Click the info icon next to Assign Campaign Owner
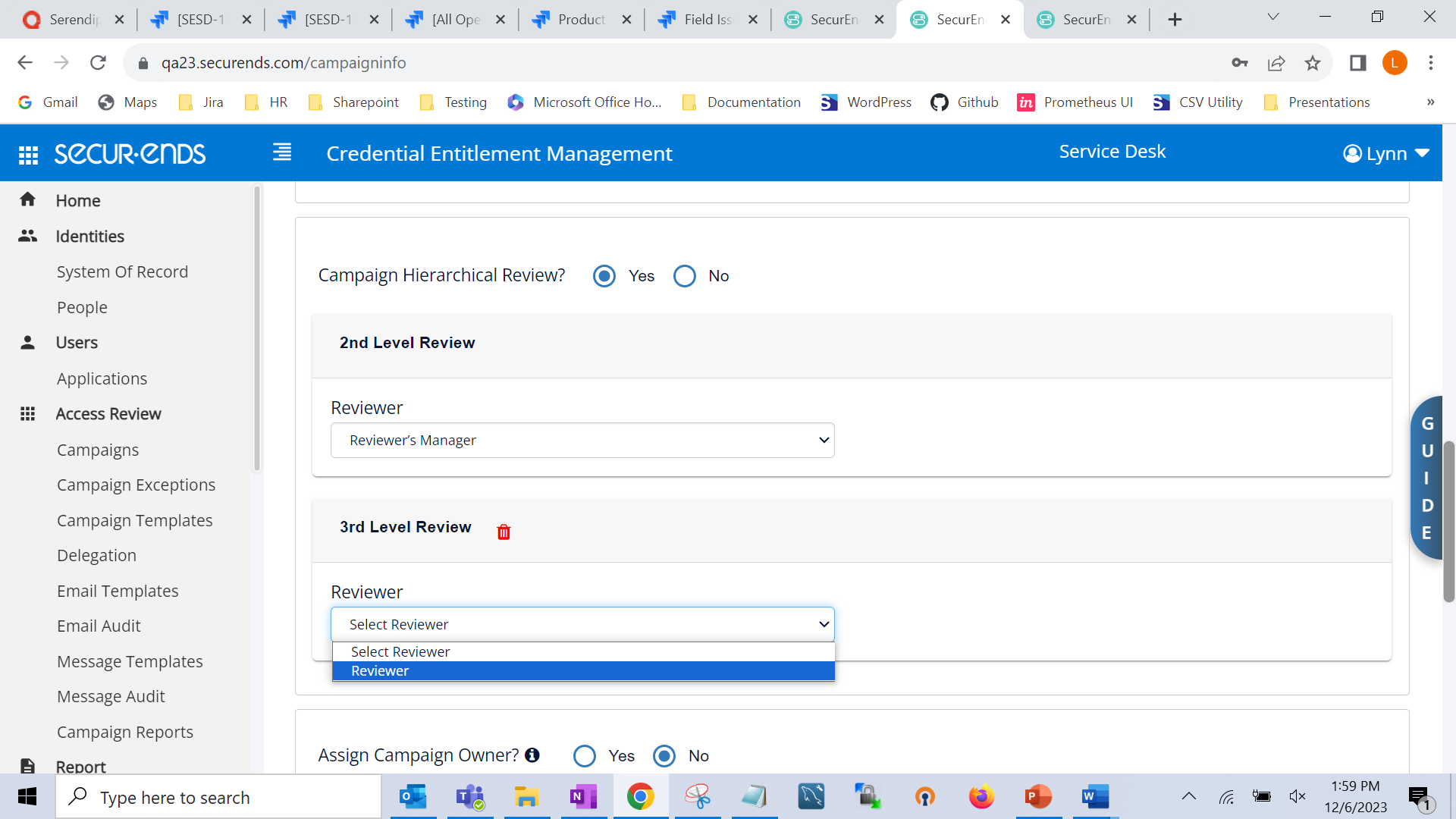Viewport: 1456px width, 819px height. 532,755
